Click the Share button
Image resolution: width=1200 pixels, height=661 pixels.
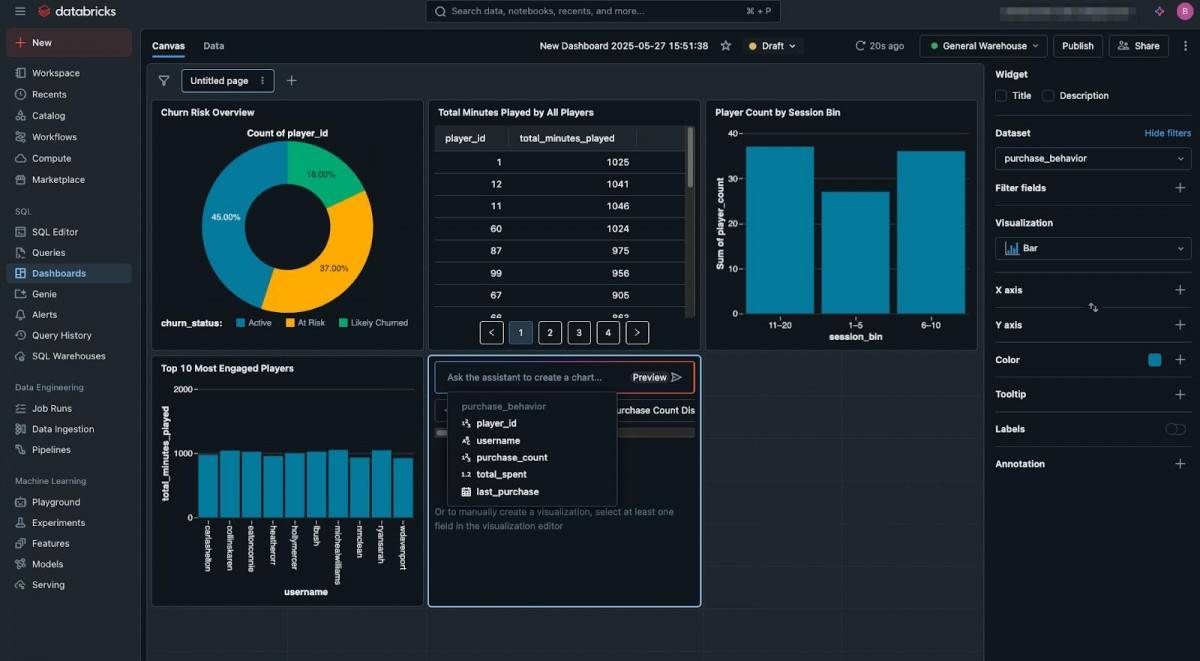1139,46
